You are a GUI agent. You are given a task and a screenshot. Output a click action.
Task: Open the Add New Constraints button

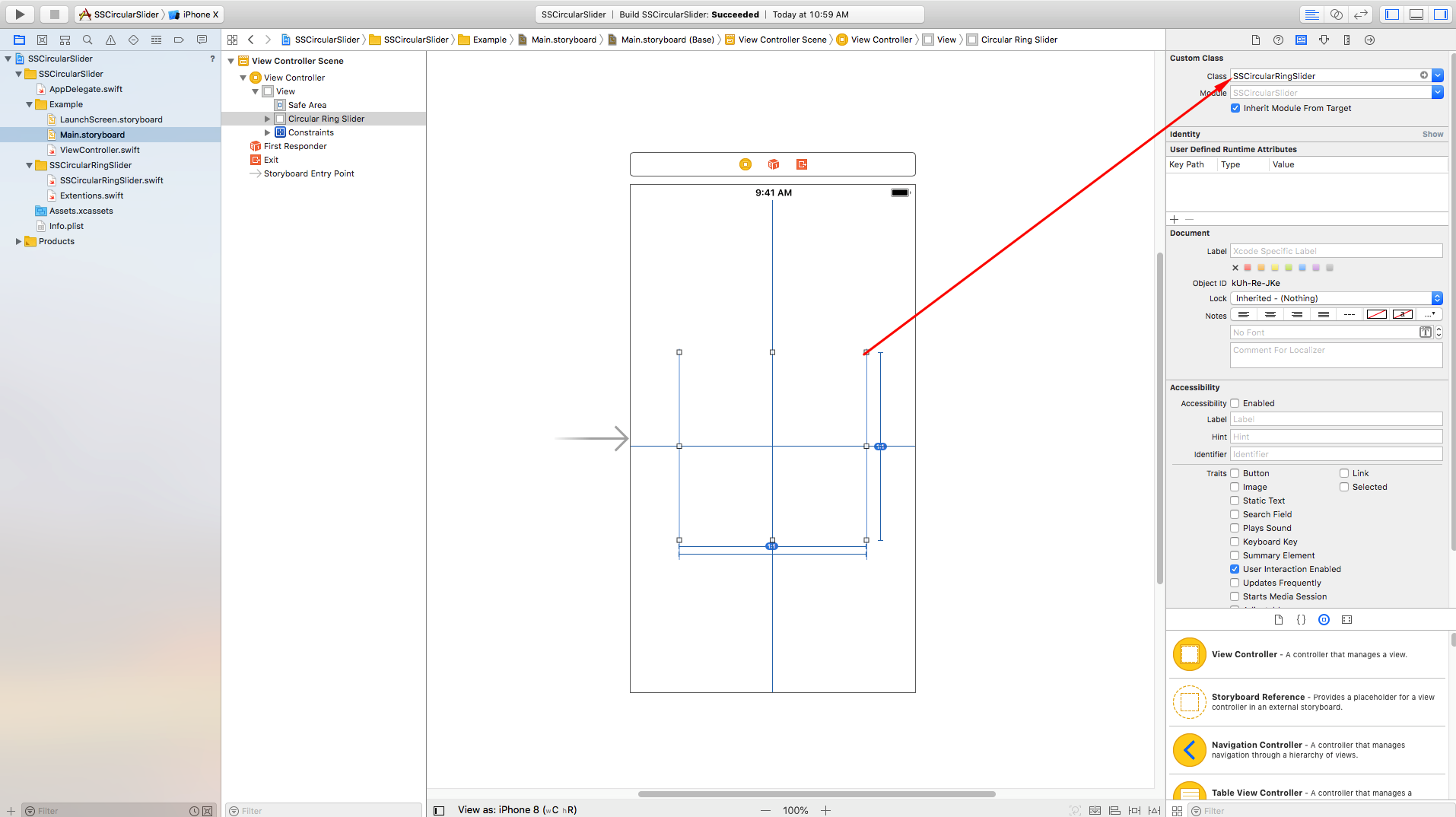coord(1135,811)
